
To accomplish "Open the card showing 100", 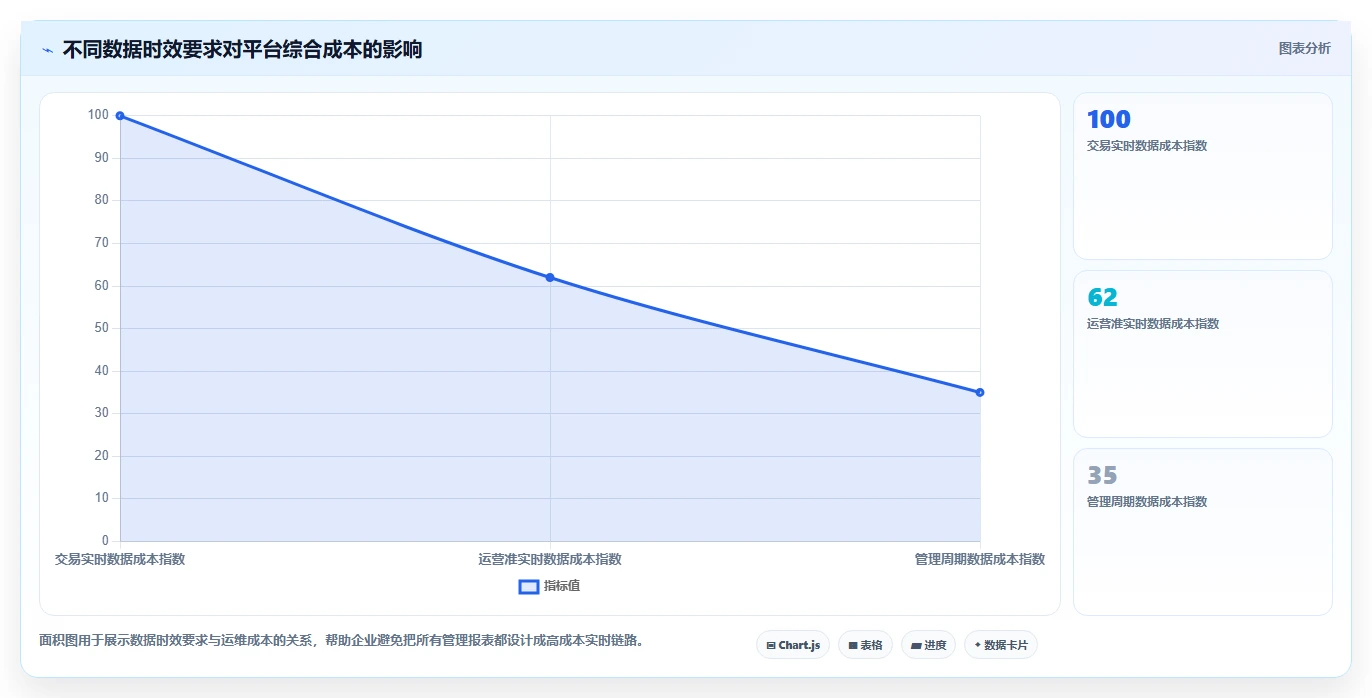I will [1203, 176].
